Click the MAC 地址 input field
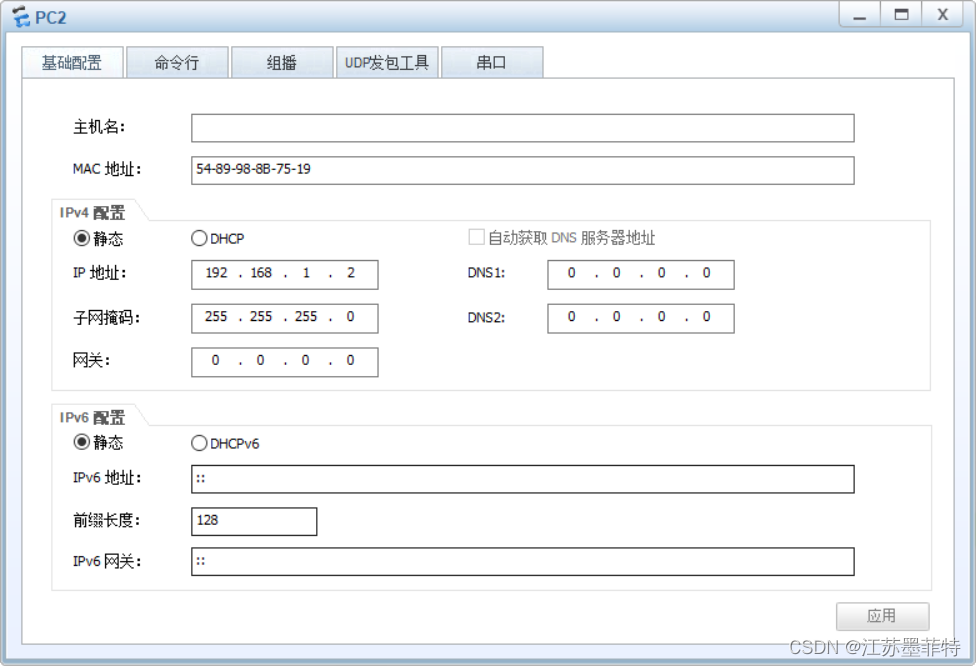Viewport: 976px width, 666px height. (523, 170)
